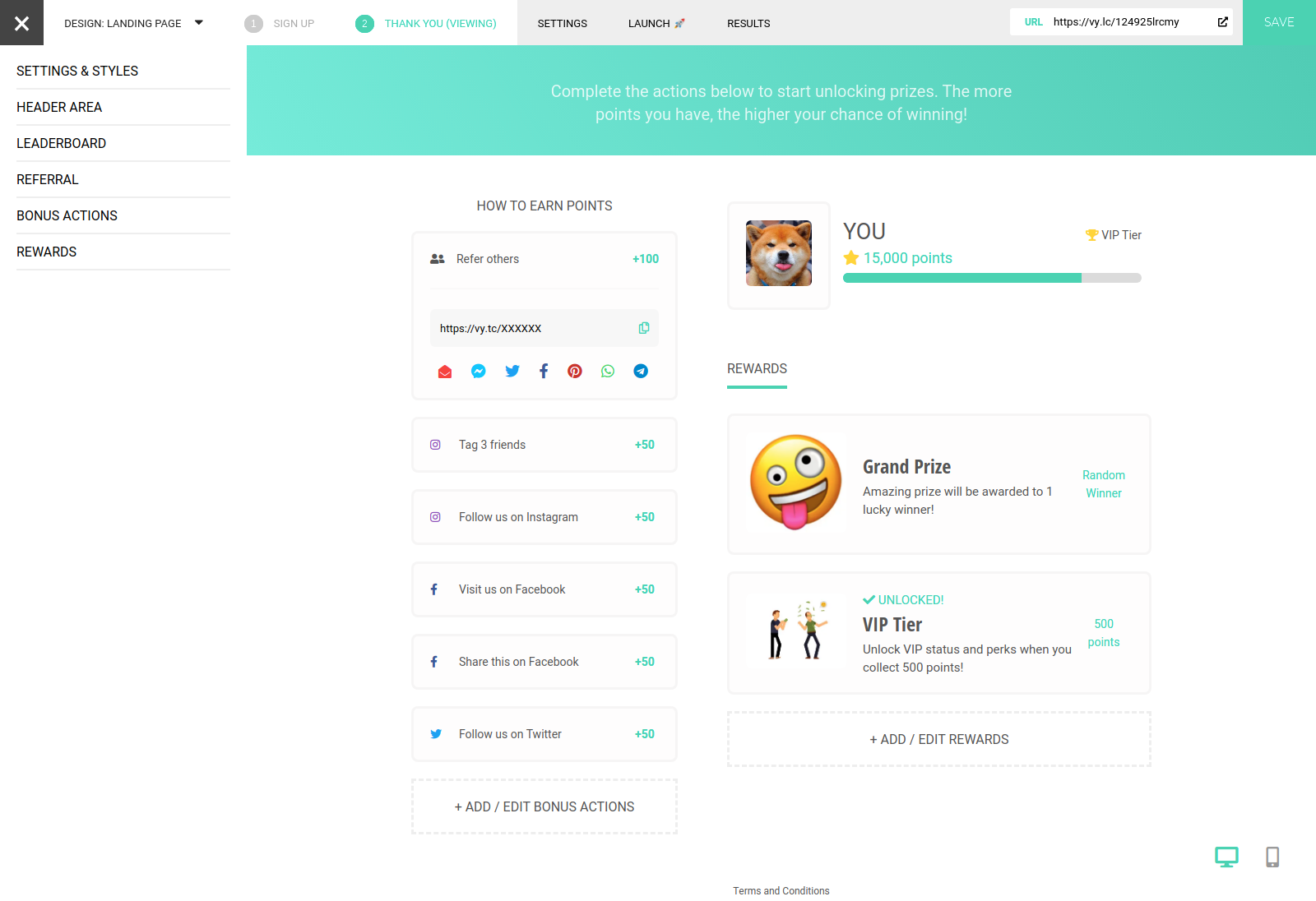Go to the Sign Up step

[x=280, y=24]
